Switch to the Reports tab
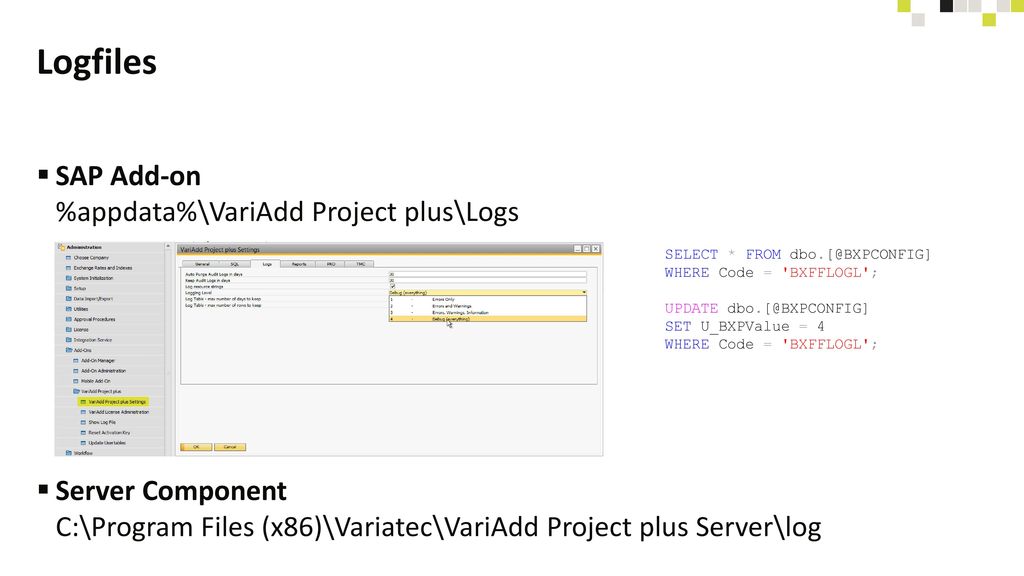The width and height of the screenshot is (1024, 576). pyautogui.click(x=298, y=264)
